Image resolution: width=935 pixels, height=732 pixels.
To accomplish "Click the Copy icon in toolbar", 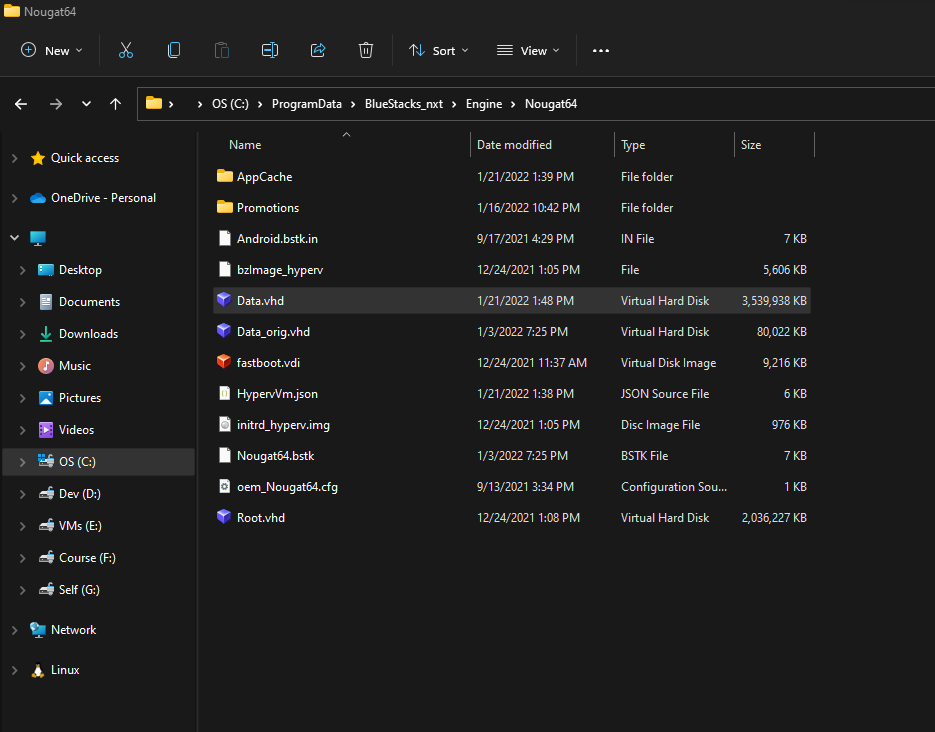I will click(x=174, y=51).
